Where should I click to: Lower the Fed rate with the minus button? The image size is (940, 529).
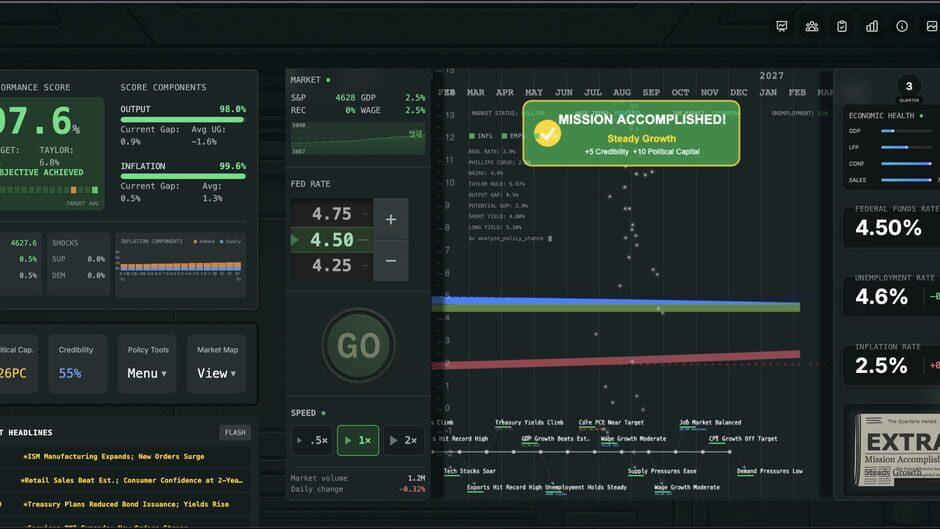pyautogui.click(x=391, y=261)
